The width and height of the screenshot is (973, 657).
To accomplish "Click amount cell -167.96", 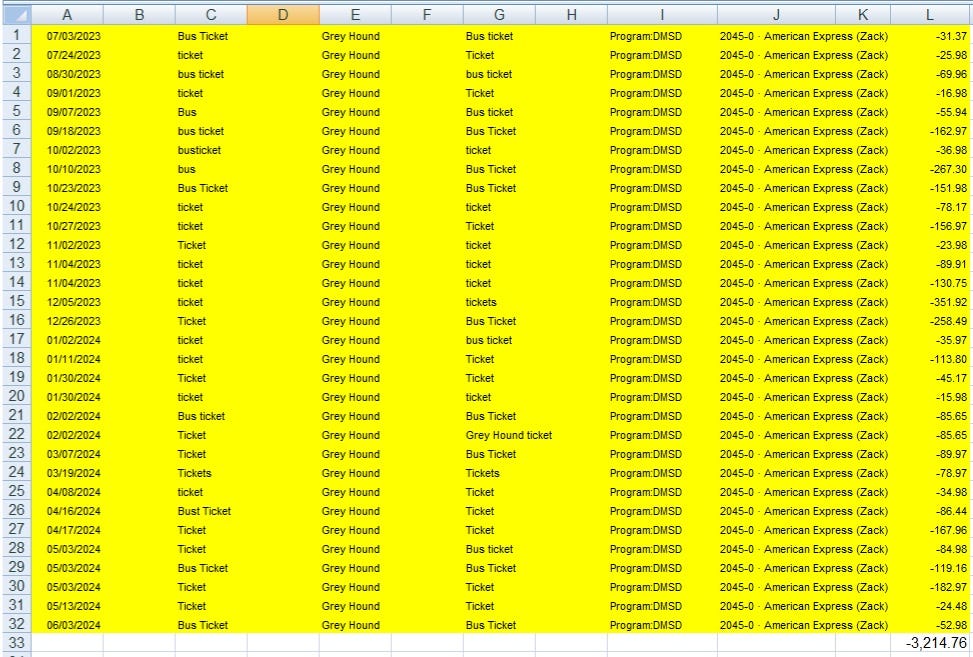I will [x=930, y=530].
